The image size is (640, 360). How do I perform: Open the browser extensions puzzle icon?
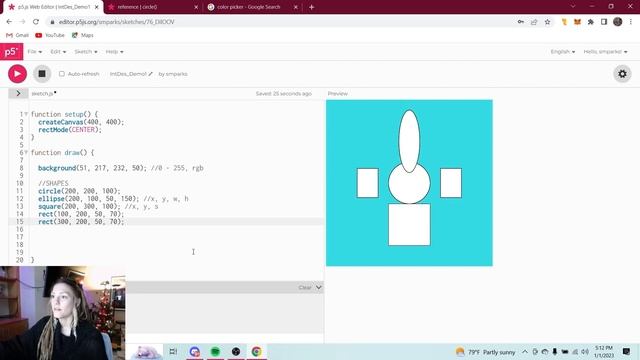pyautogui.click(x=591, y=22)
